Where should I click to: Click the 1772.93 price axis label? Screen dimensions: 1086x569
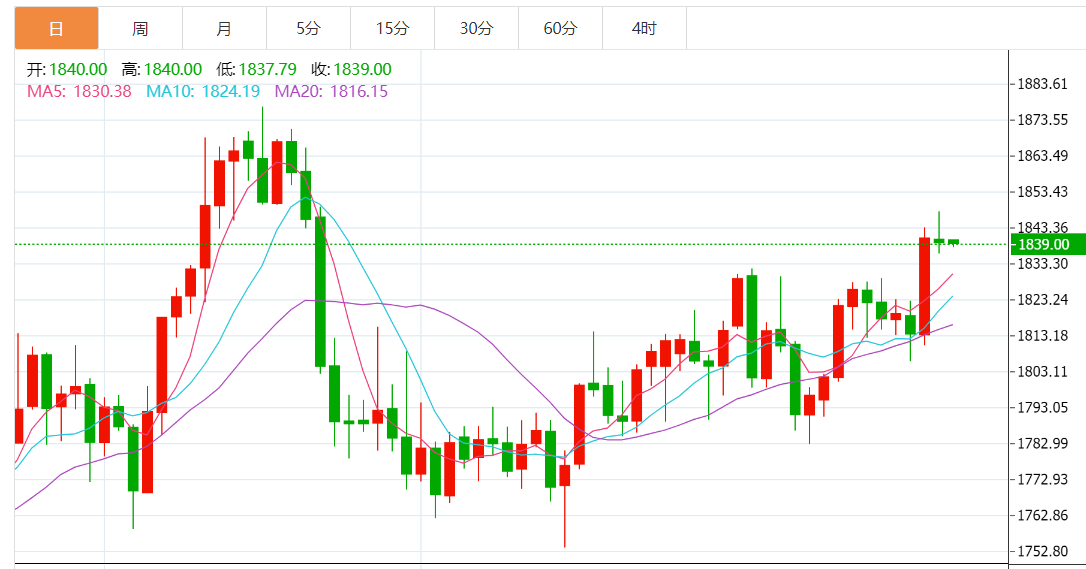1042,479
